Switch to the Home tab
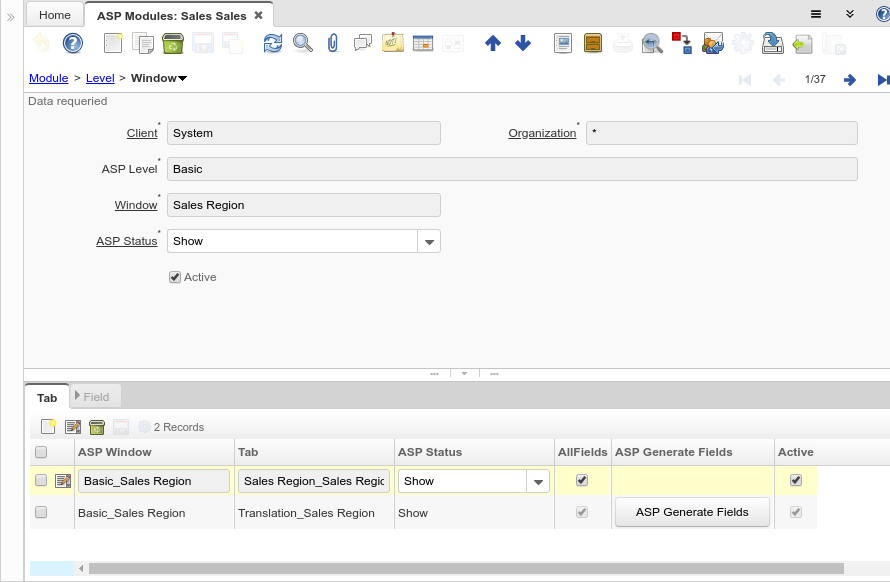Screen dimensions: 890x582 coord(55,15)
